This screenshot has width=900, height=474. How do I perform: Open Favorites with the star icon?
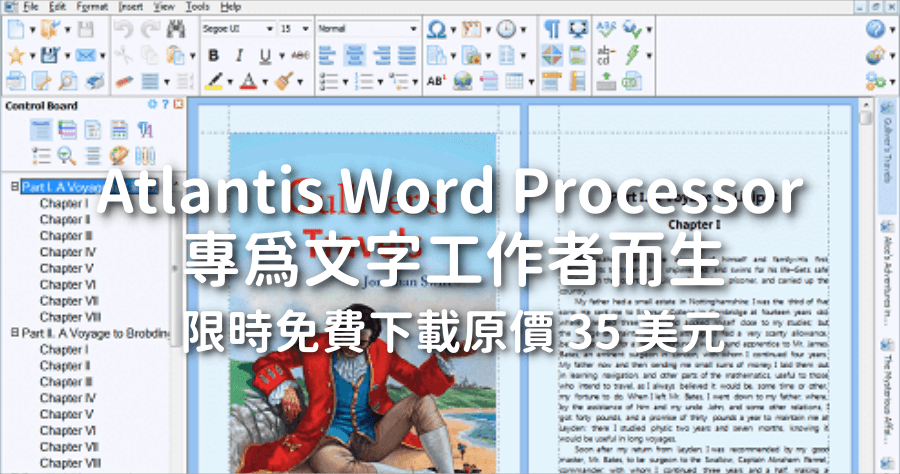[x=15, y=56]
